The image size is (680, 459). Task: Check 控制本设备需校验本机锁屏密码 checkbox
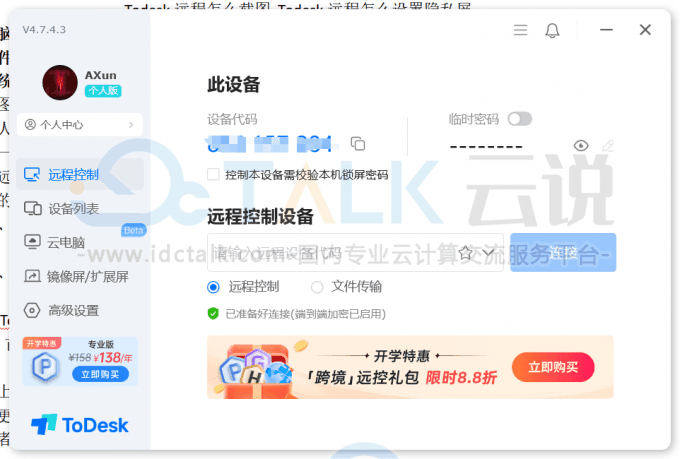pyautogui.click(x=213, y=174)
